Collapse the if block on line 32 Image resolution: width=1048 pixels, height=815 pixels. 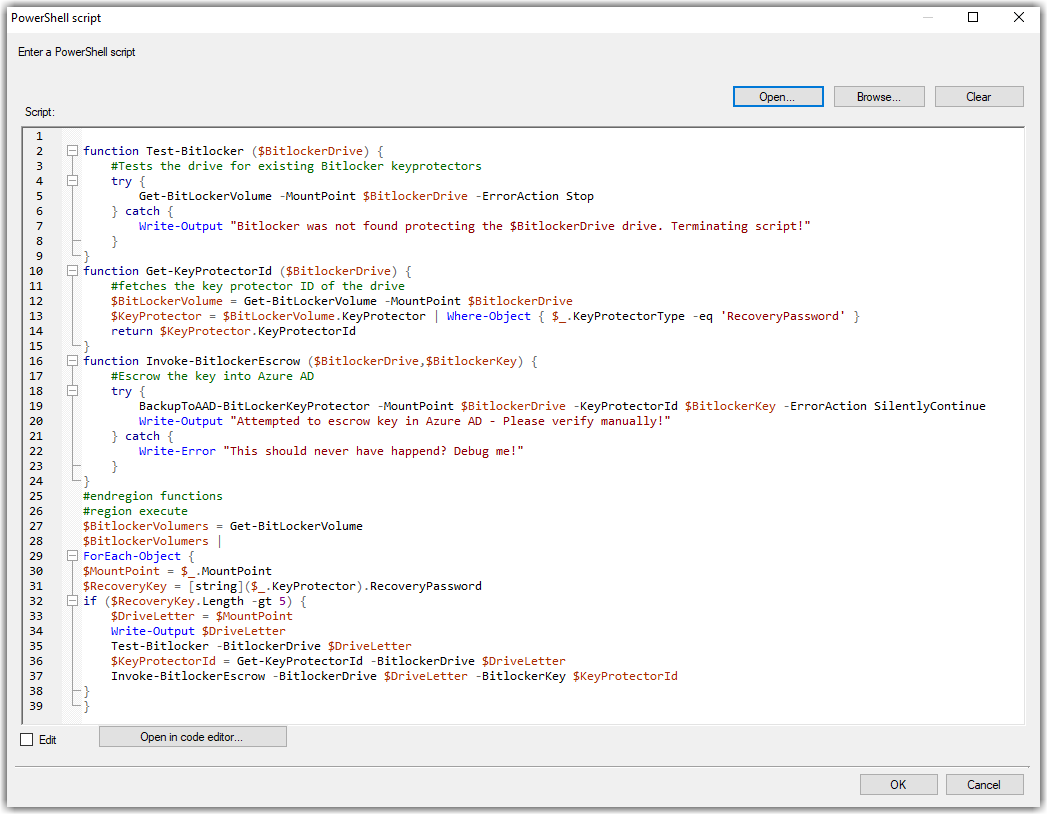[72, 601]
